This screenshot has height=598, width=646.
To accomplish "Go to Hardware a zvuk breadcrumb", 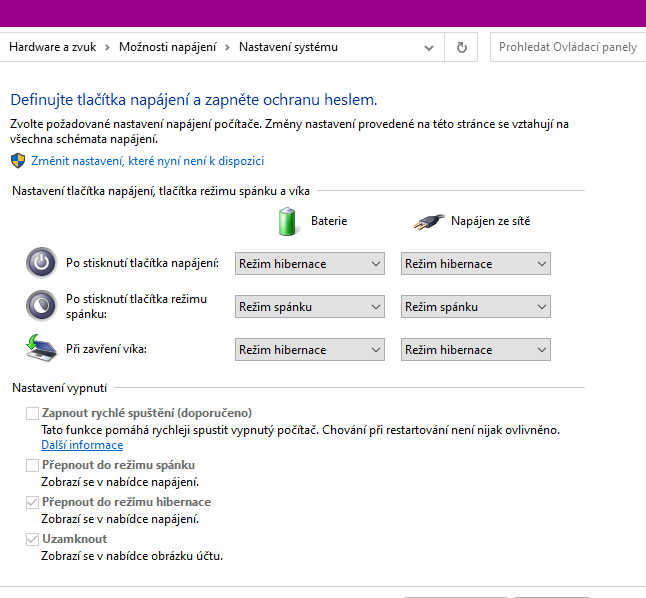I will point(53,47).
